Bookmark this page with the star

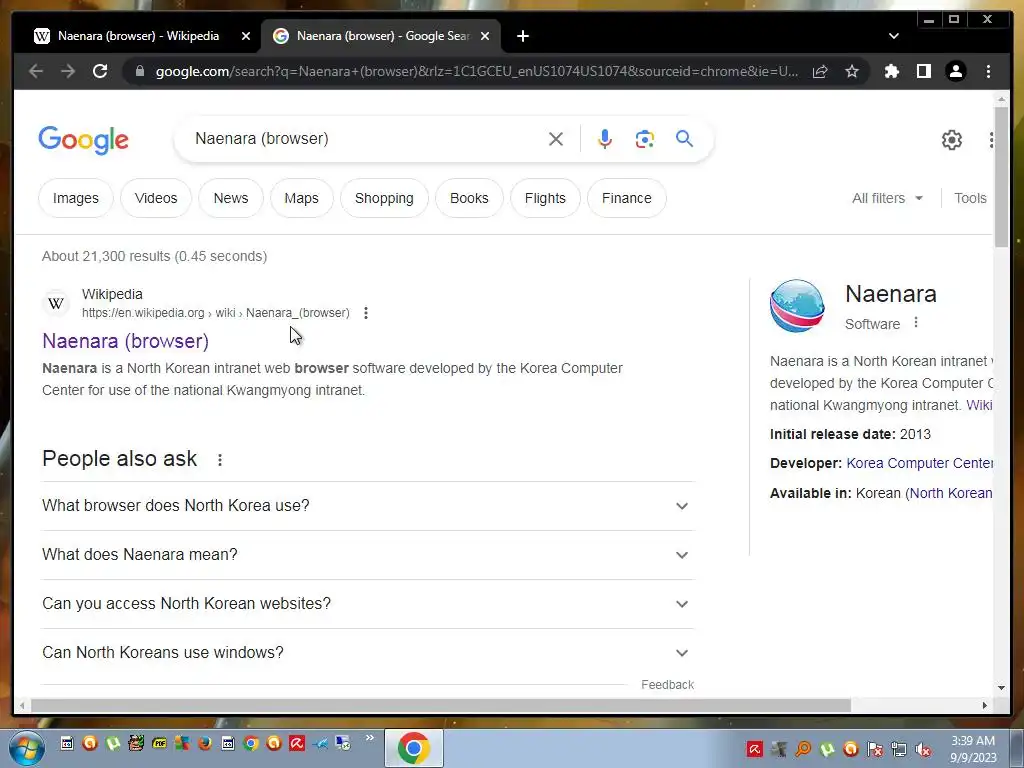tap(852, 71)
